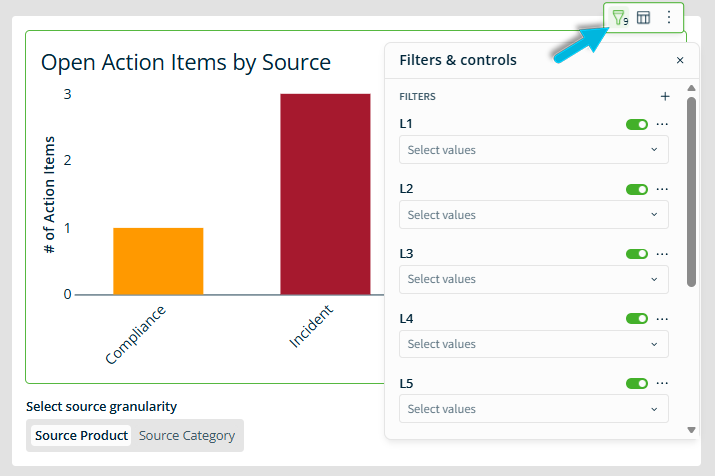Switch to Source Category granularity

click(187, 436)
